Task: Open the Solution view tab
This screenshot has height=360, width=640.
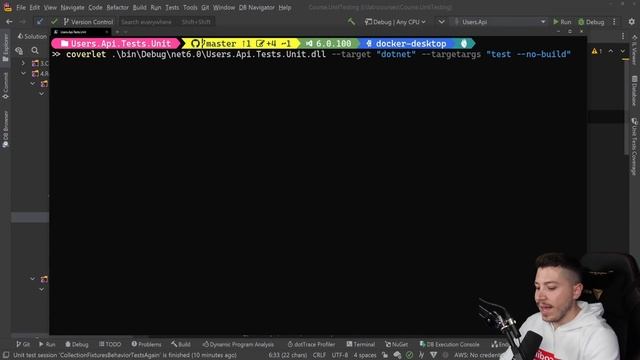Action: pyautogui.click(x=32, y=36)
